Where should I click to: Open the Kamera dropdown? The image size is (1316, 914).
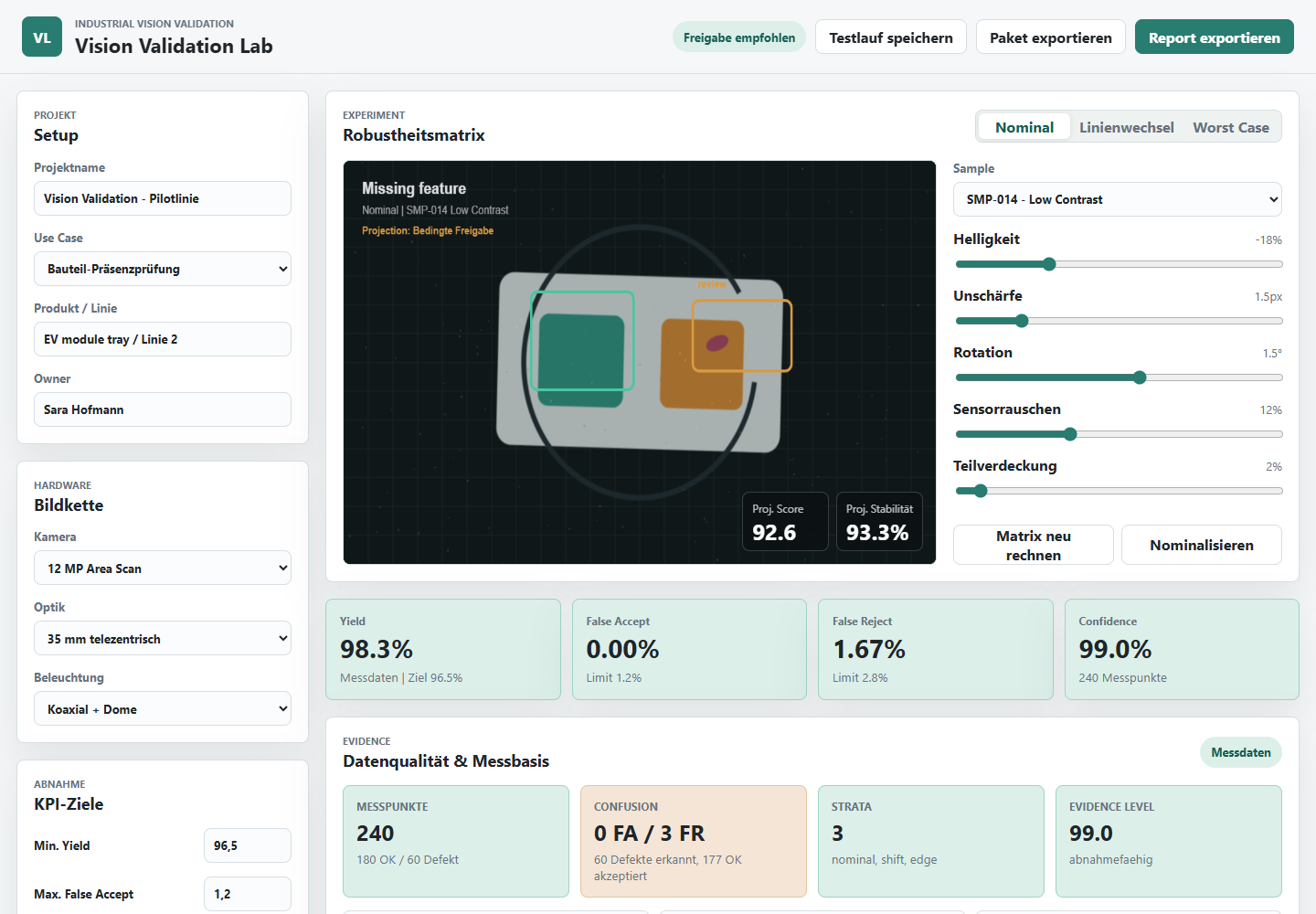click(x=163, y=568)
